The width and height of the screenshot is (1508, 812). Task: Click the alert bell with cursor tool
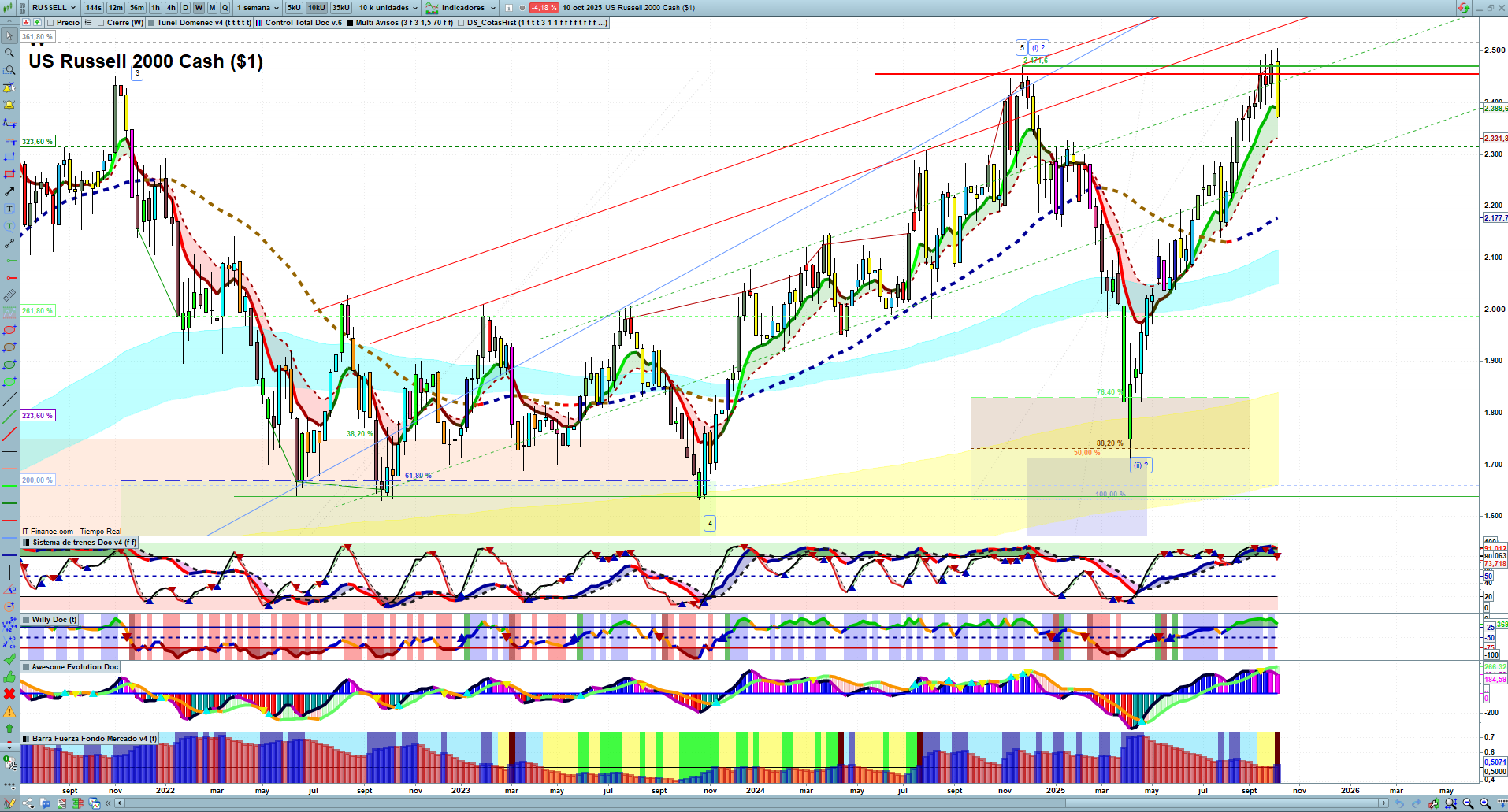click(9, 87)
